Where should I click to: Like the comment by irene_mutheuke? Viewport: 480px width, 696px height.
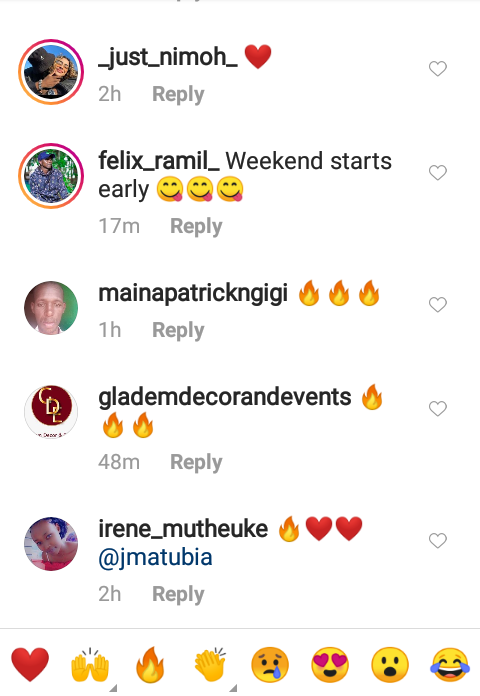pyautogui.click(x=437, y=540)
